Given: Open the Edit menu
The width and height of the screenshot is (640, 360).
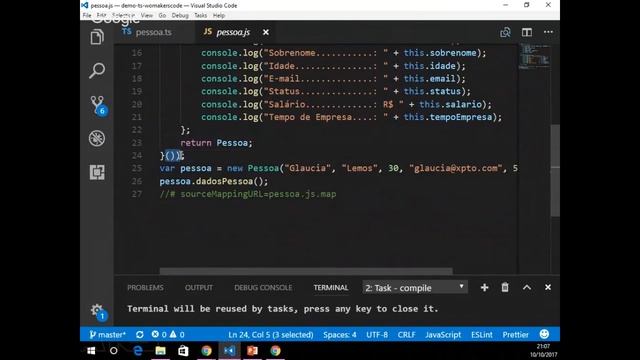Looking at the screenshot, I should (101, 16).
